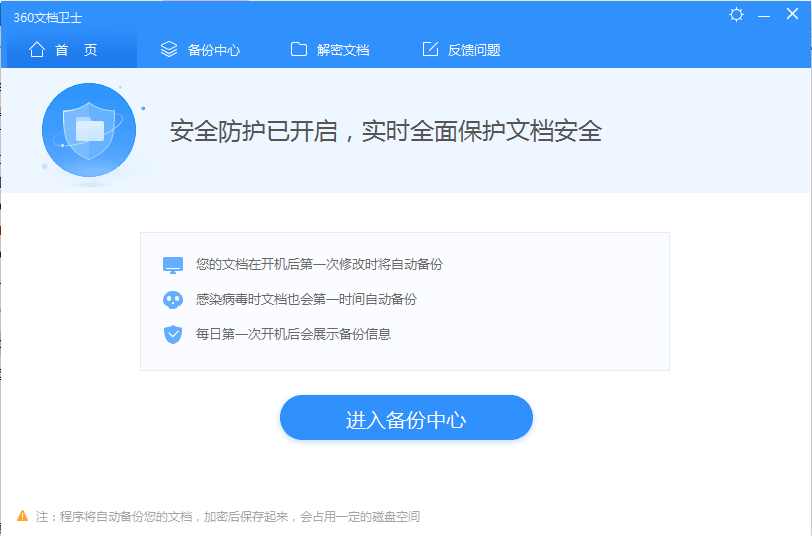Open the 解密文档 tab
This screenshot has height=536, width=812.
coord(330,50)
